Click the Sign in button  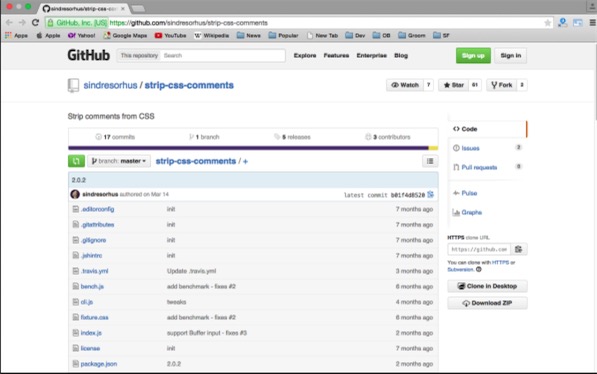coord(511,56)
